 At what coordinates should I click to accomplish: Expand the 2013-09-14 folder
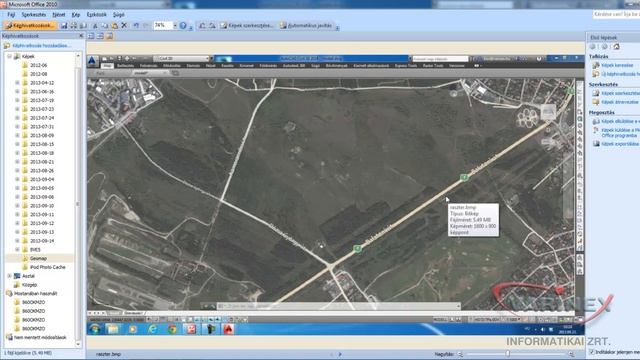click(x=17, y=241)
